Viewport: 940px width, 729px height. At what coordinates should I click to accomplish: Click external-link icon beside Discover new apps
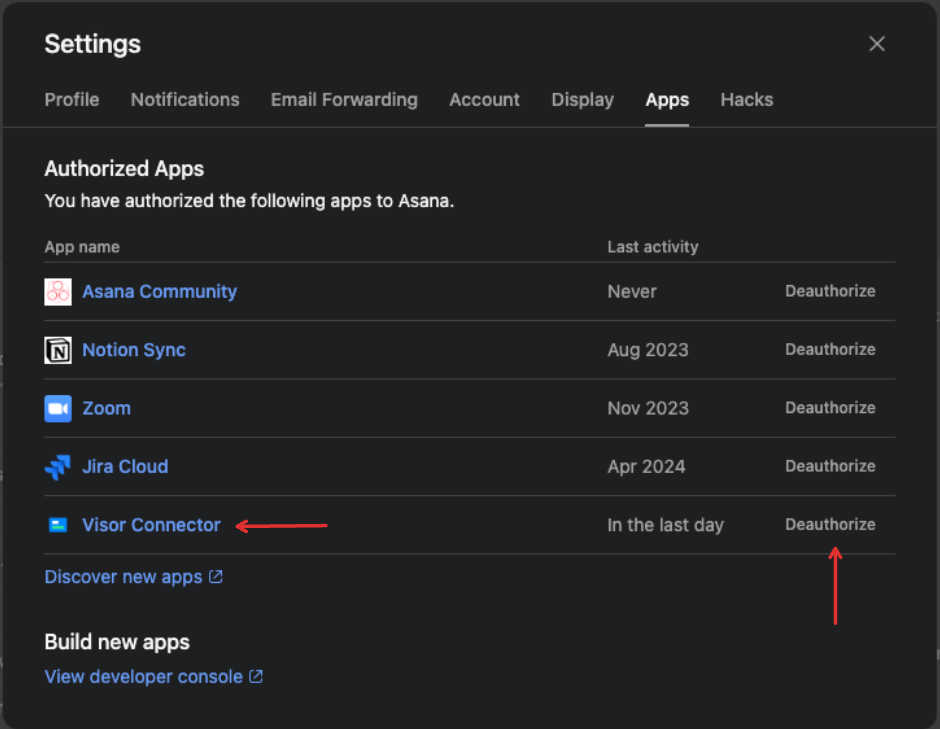tap(216, 577)
